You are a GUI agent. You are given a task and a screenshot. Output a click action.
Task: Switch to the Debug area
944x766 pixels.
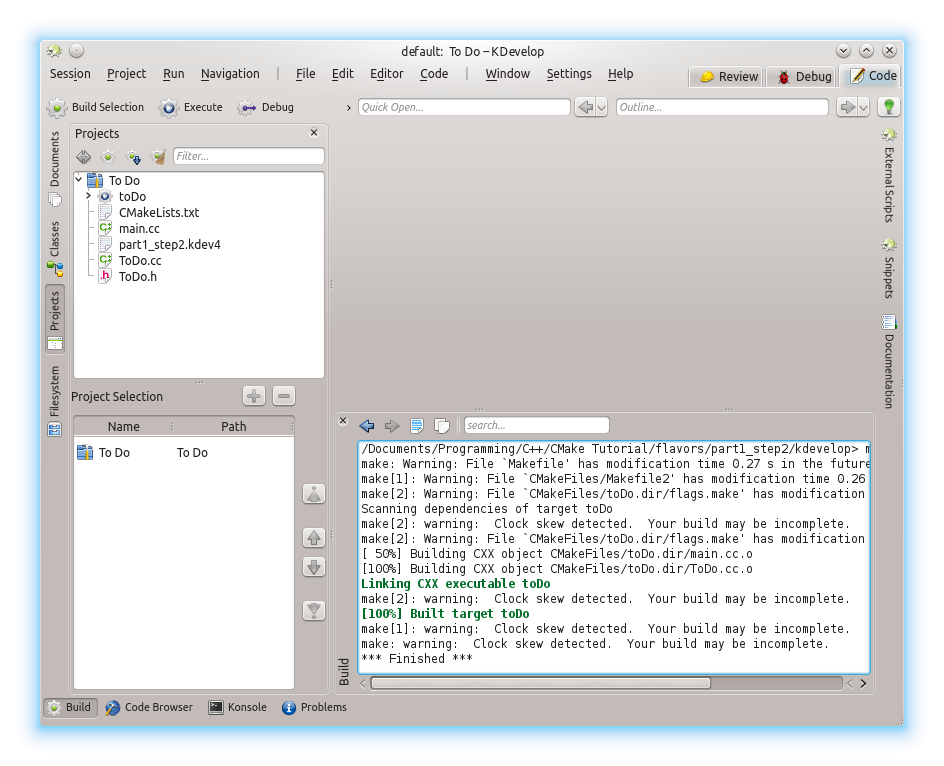coord(803,76)
